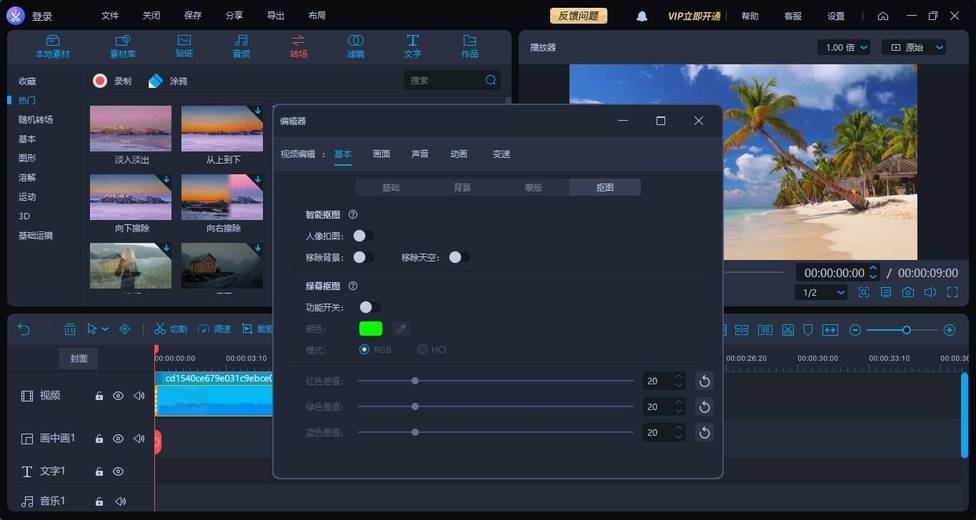Click the trash delete icon in timeline toolbar
This screenshot has height=520, width=976.
pos(70,329)
